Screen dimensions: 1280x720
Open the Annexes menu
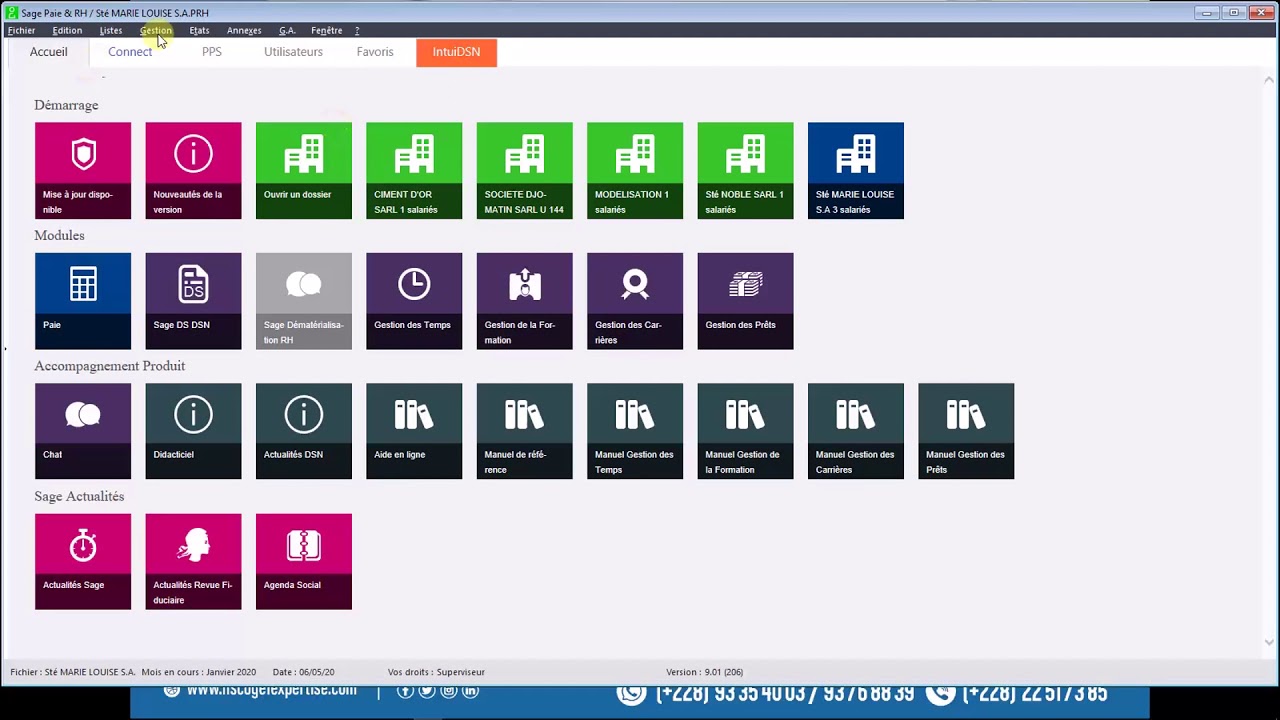(244, 31)
